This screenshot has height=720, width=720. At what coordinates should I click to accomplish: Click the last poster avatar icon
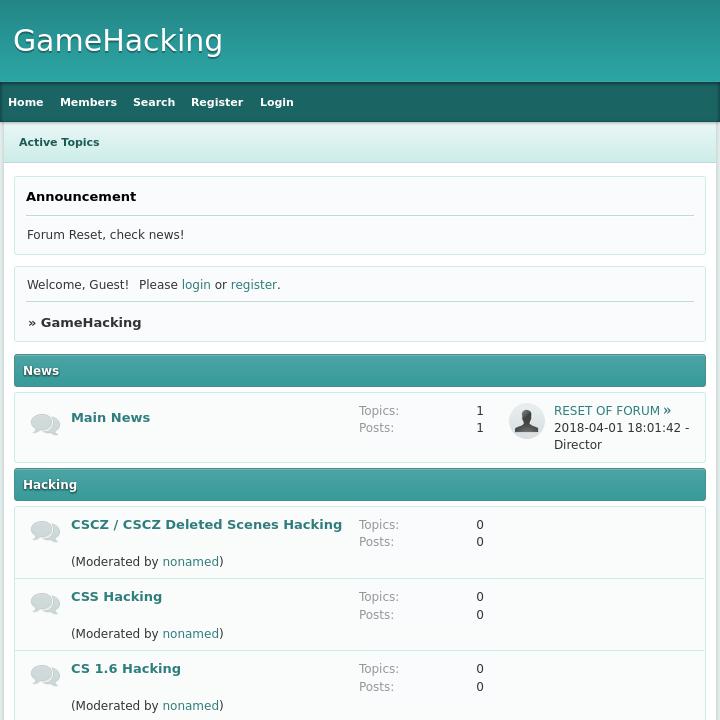click(527, 421)
